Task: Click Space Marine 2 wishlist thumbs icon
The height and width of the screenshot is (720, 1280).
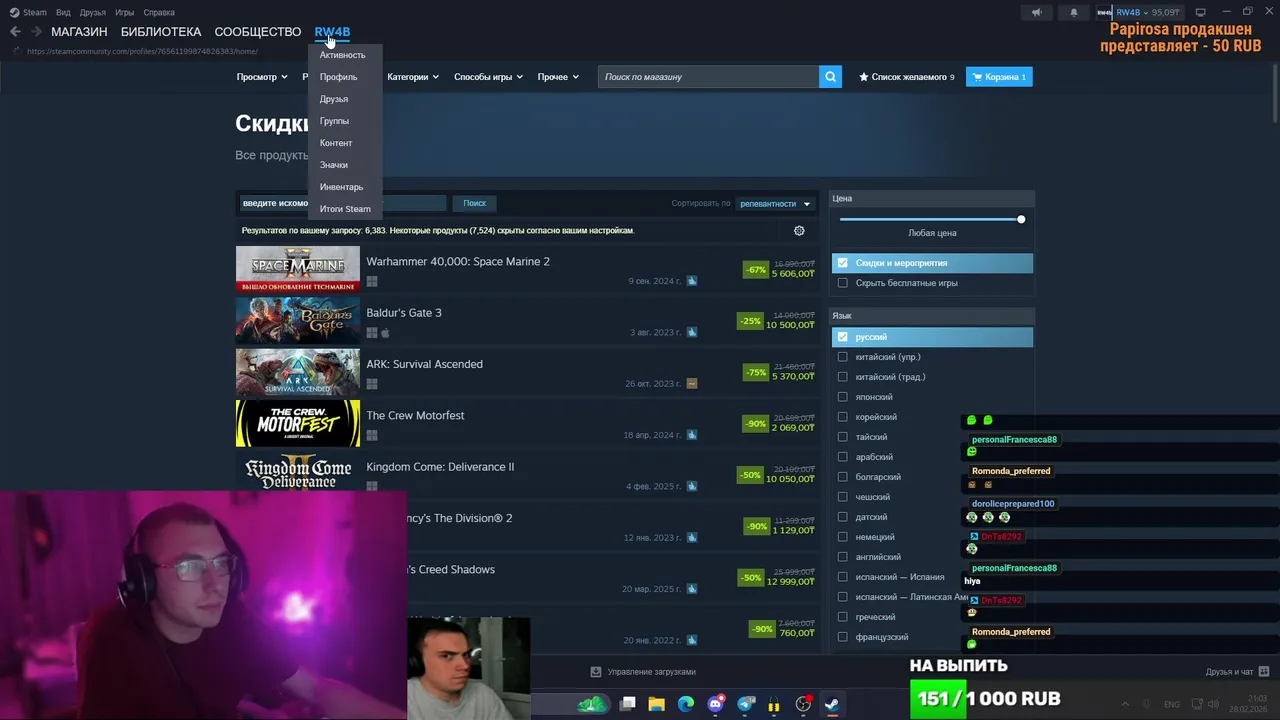Action: click(692, 281)
